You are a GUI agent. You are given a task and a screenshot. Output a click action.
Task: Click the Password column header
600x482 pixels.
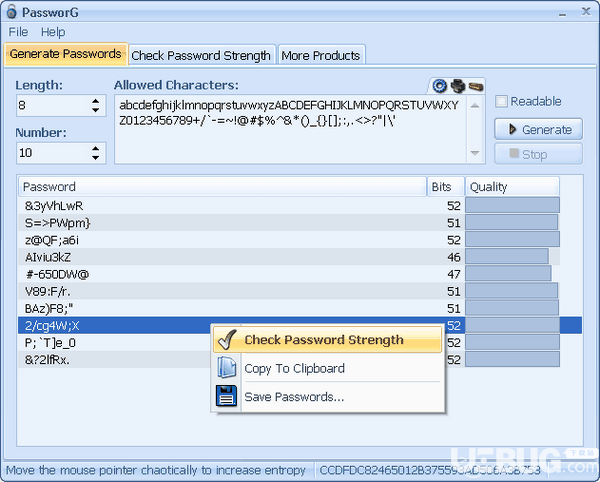pos(222,187)
